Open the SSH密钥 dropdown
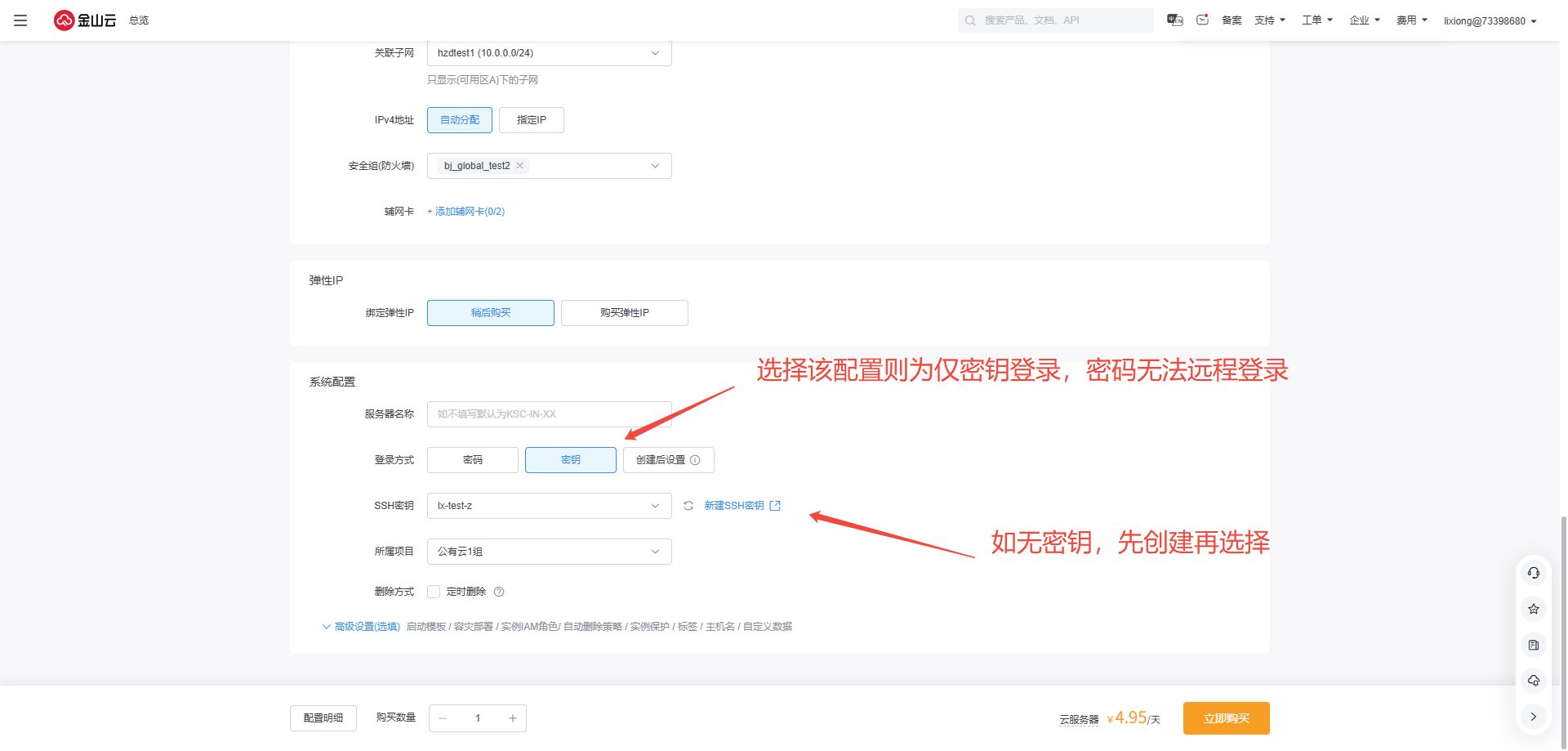Screen dimensions: 1568x751 (x=550, y=506)
